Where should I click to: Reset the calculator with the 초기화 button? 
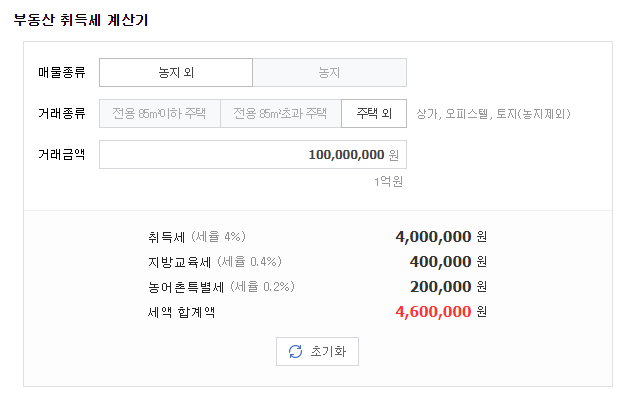point(317,352)
